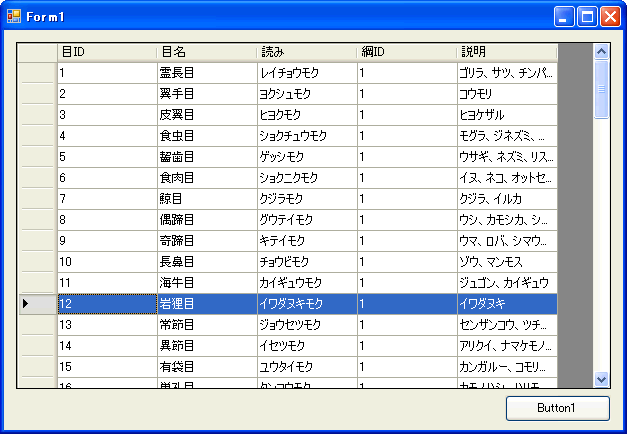Click the グウテイモク reading cell
Viewport: 627px width, 434px height.
(307, 220)
